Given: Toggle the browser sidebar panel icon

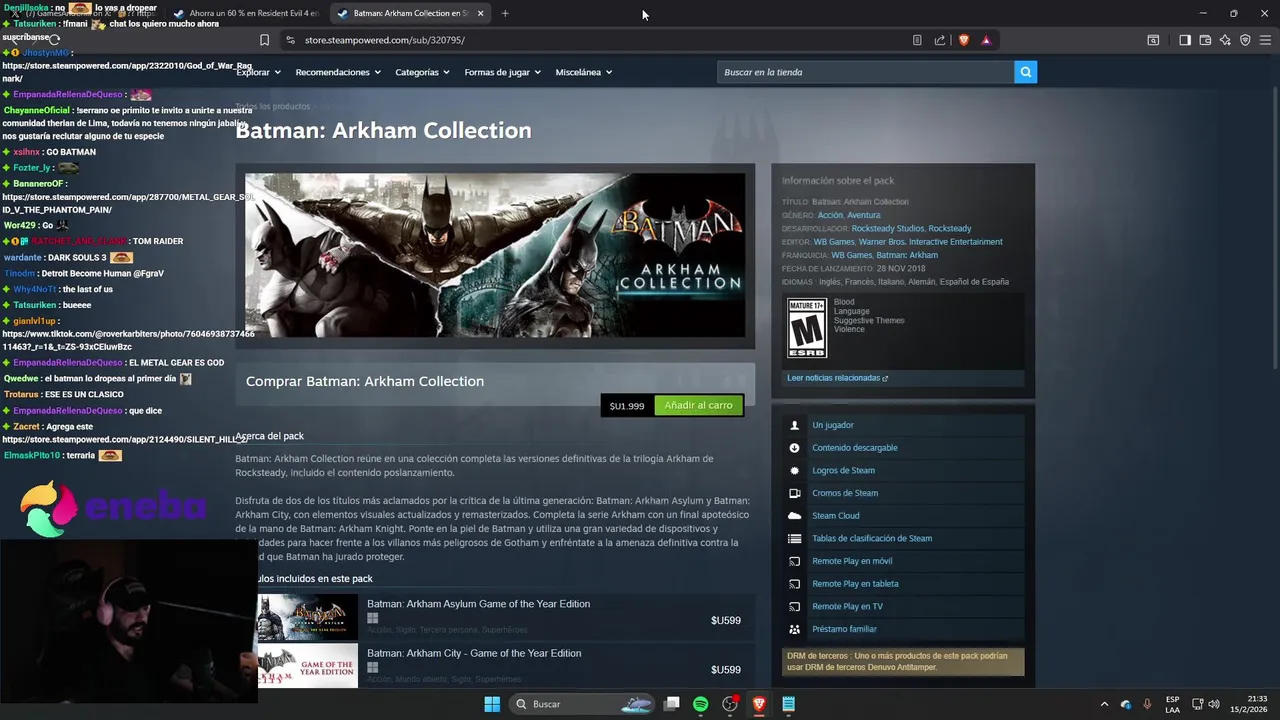Looking at the screenshot, I should pyautogui.click(x=1185, y=40).
